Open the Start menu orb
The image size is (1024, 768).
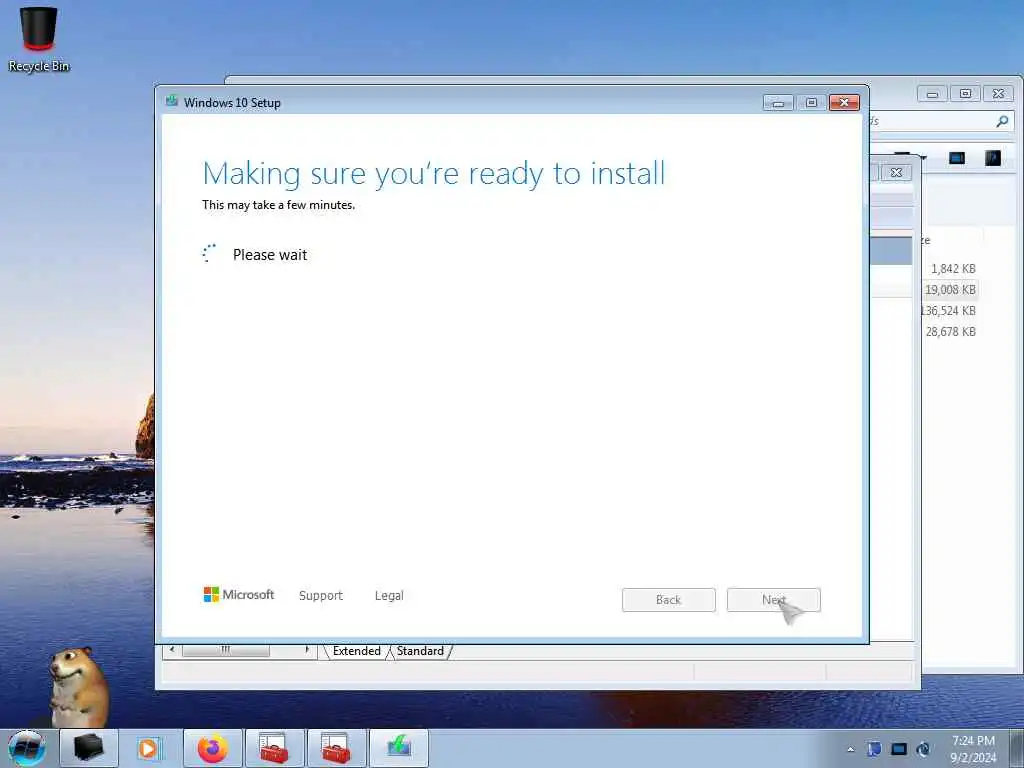[27, 748]
